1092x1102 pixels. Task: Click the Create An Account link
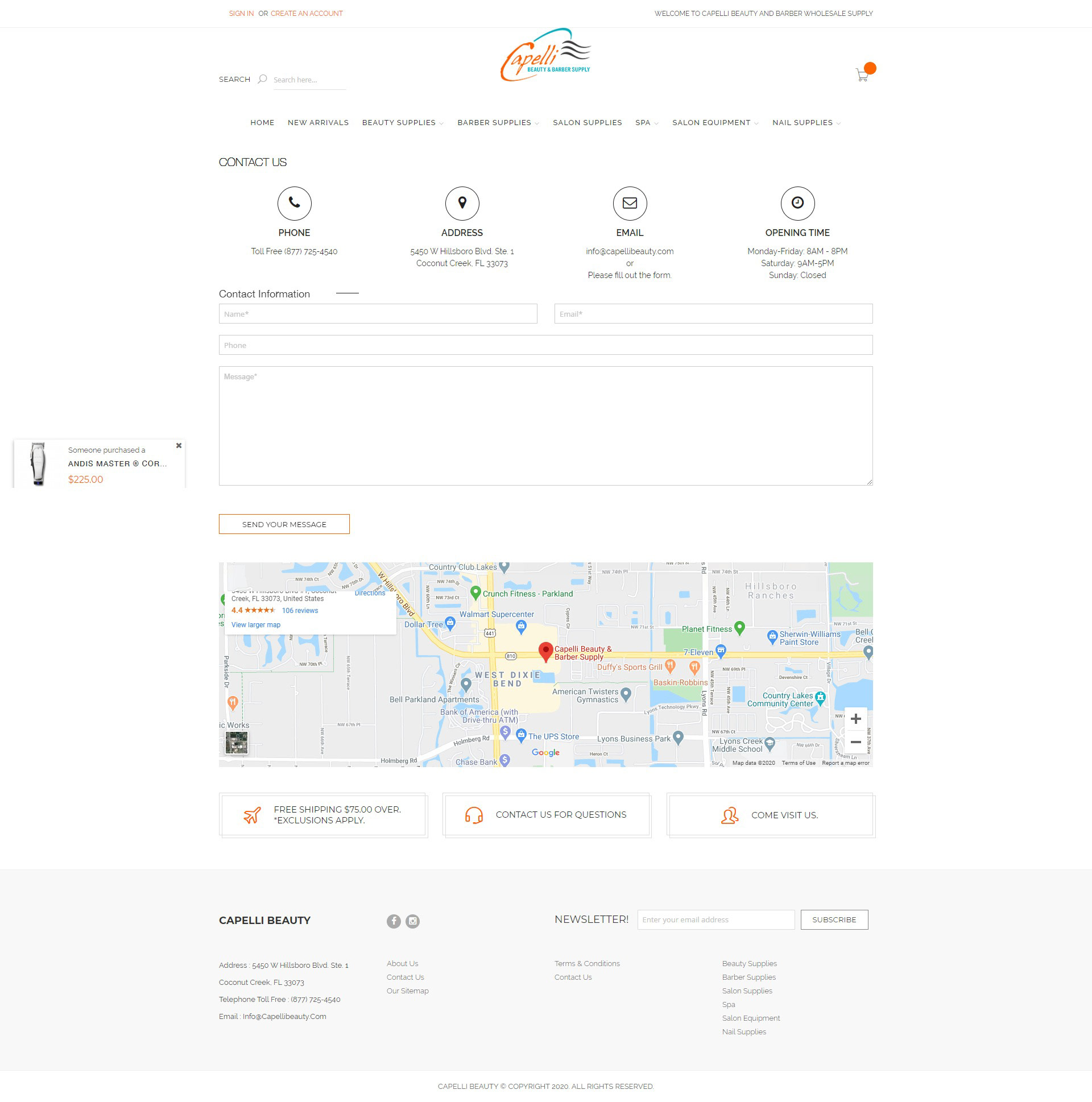coord(307,14)
